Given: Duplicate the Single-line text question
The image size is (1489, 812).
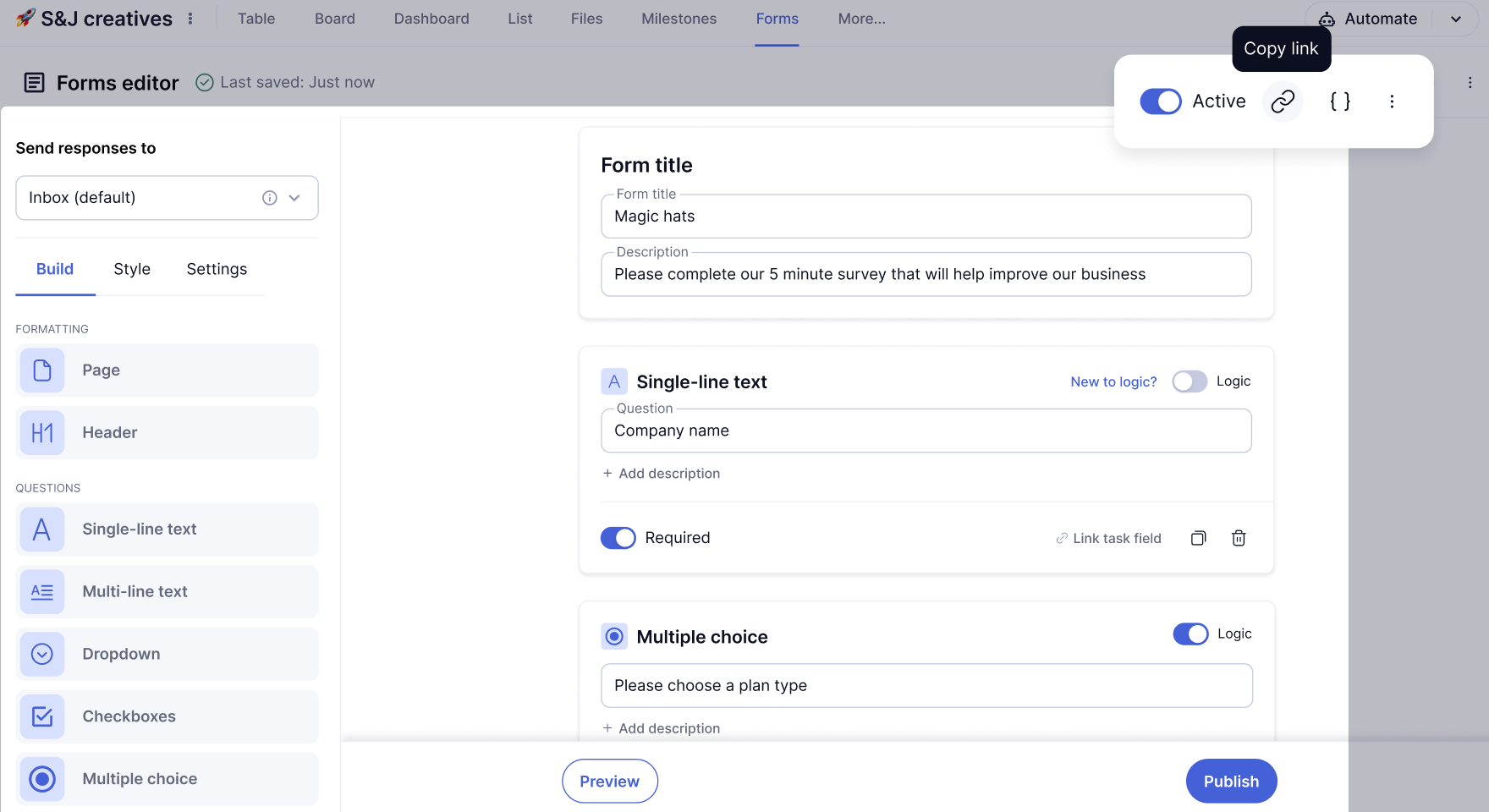Looking at the screenshot, I should pyautogui.click(x=1198, y=538).
